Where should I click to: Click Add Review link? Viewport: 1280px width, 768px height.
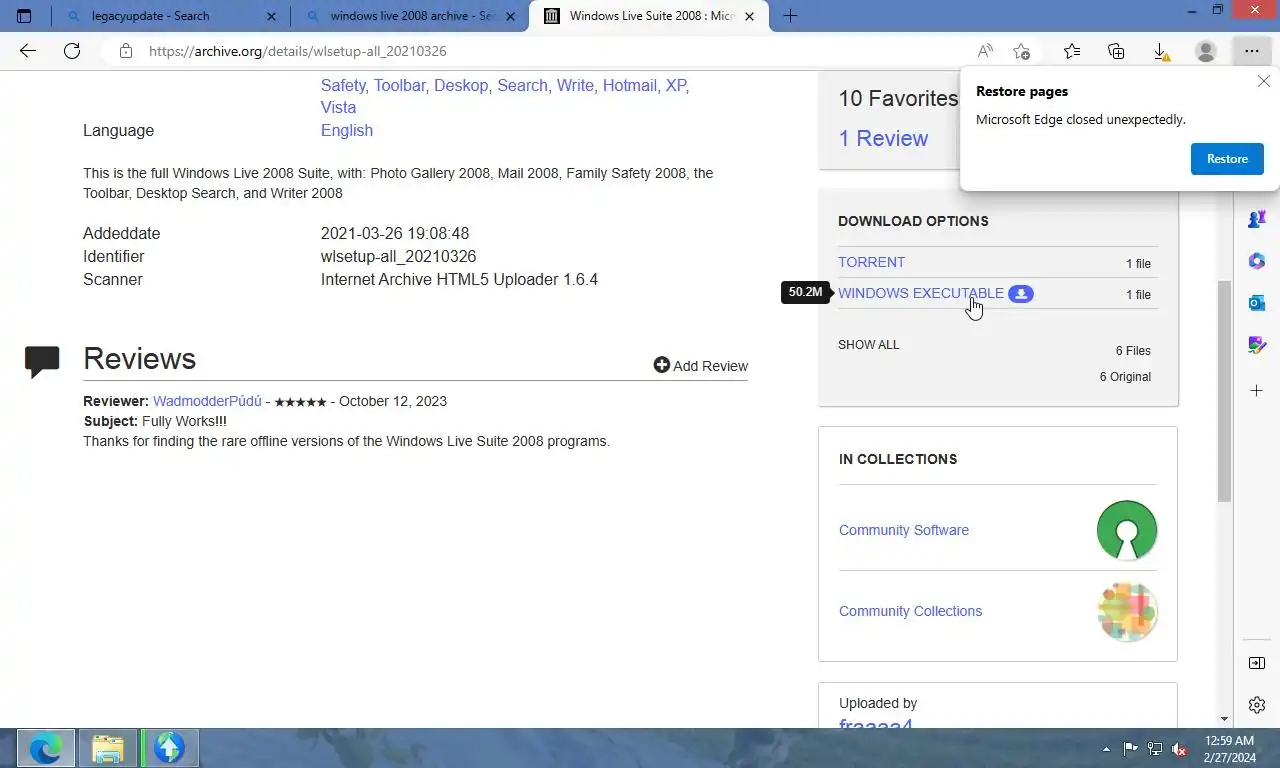click(710, 366)
